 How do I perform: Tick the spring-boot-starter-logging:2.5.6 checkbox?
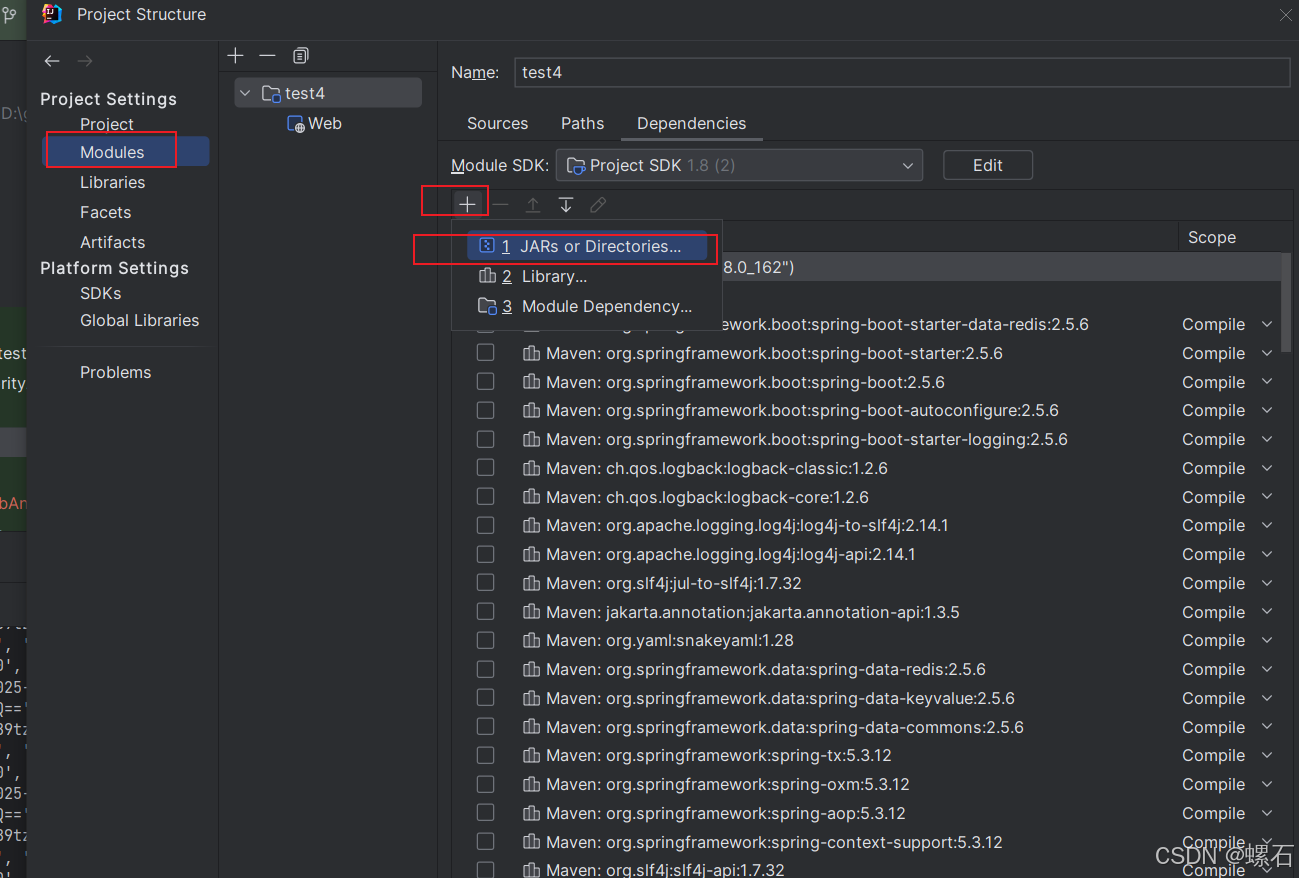(485, 439)
